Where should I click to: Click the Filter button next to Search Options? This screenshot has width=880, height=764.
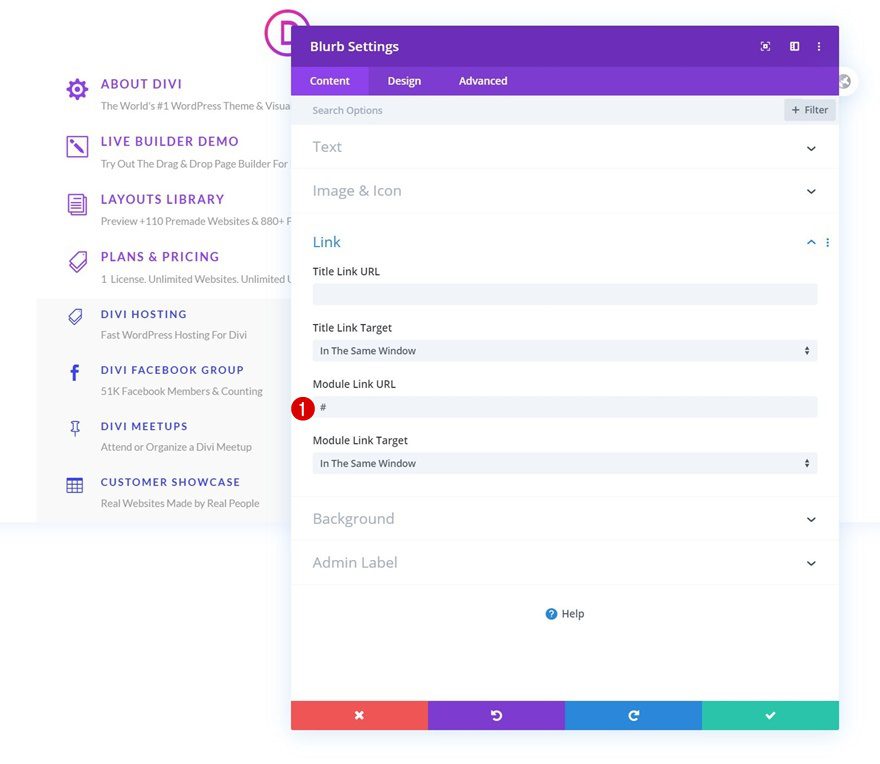[809, 110]
